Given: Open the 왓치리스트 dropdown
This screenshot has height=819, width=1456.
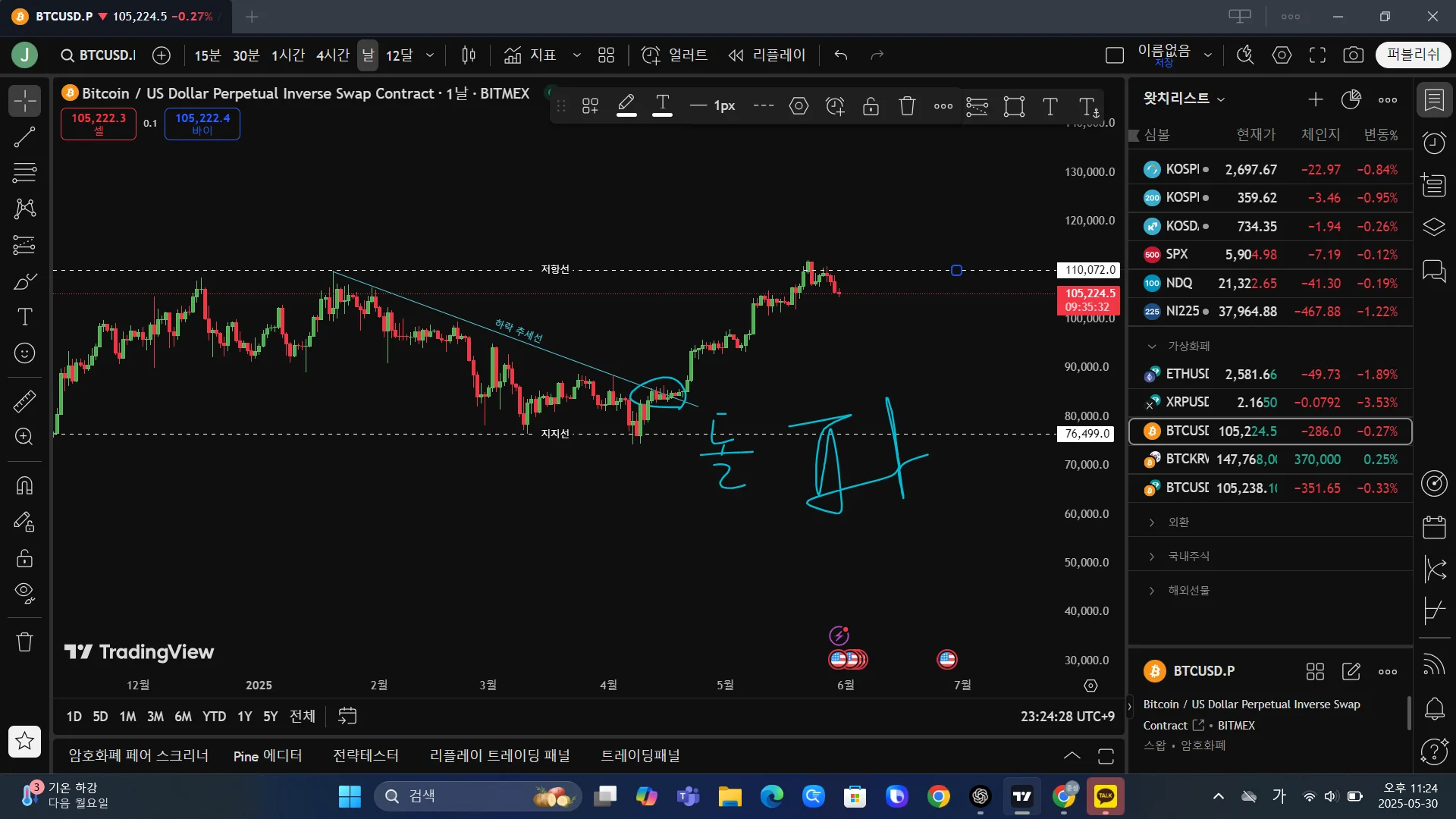Looking at the screenshot, I should (x=1184, y=99).
